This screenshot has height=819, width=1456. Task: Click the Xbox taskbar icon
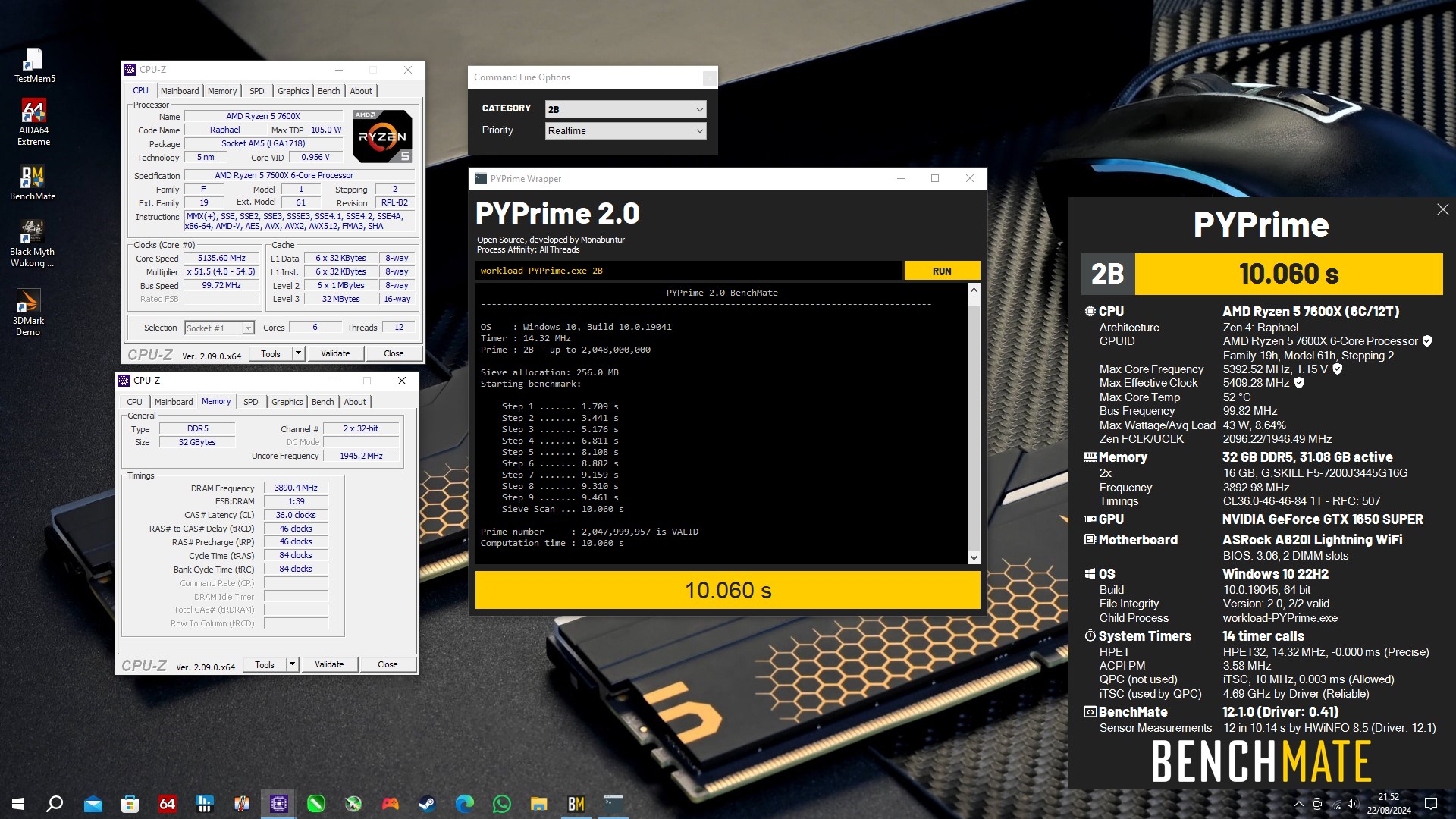coord(353,804)
